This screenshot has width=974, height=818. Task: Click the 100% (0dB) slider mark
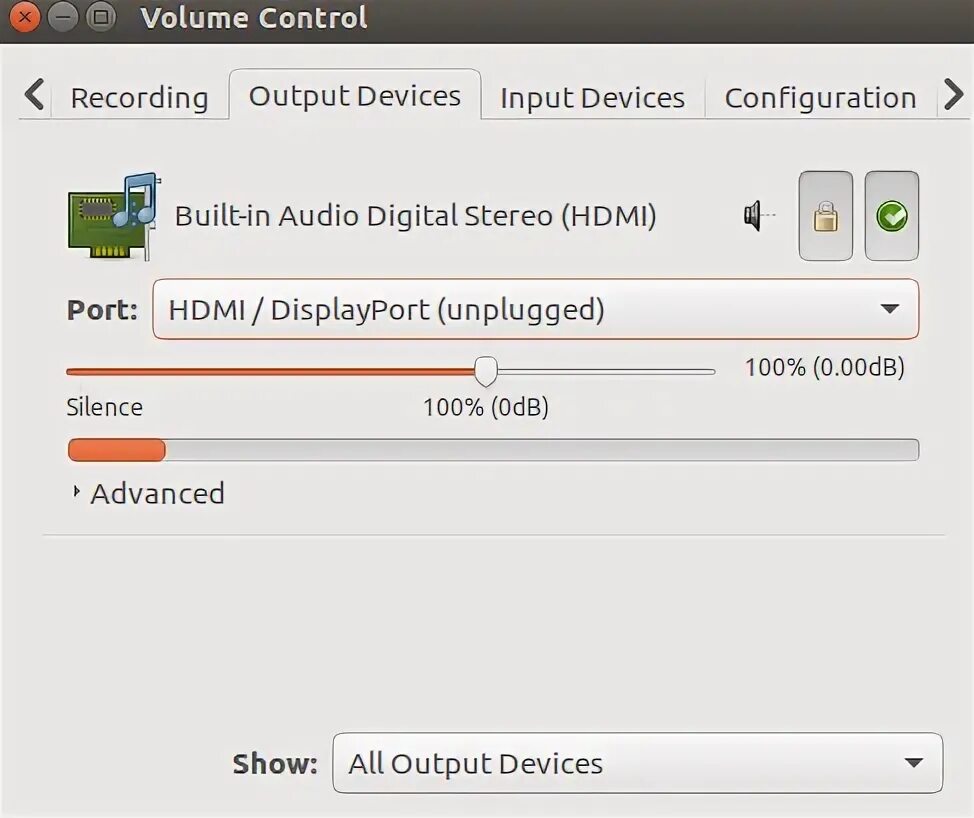[486, 407]
